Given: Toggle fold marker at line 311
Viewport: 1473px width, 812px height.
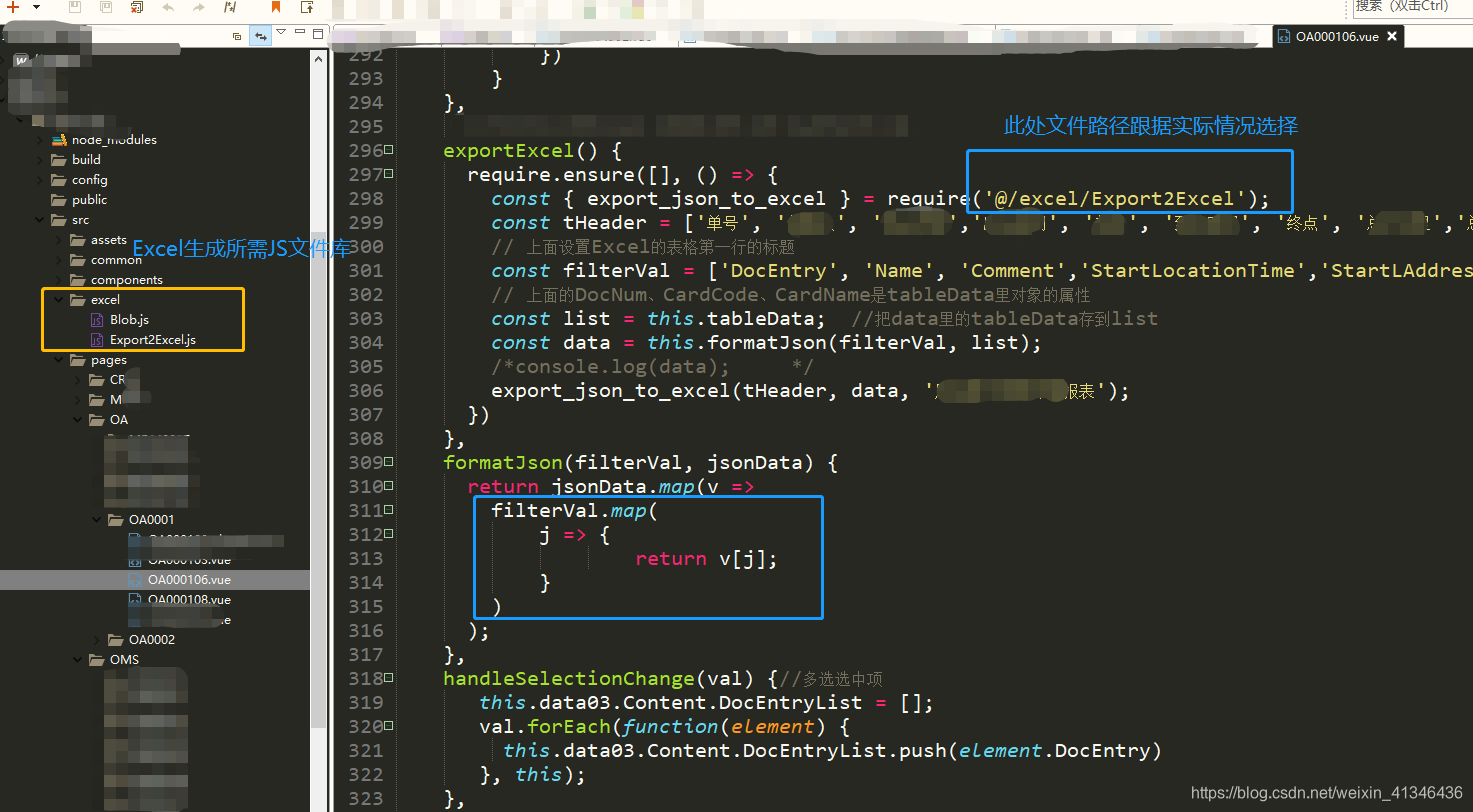Looking at the screenshot, I should click(389, 510).
